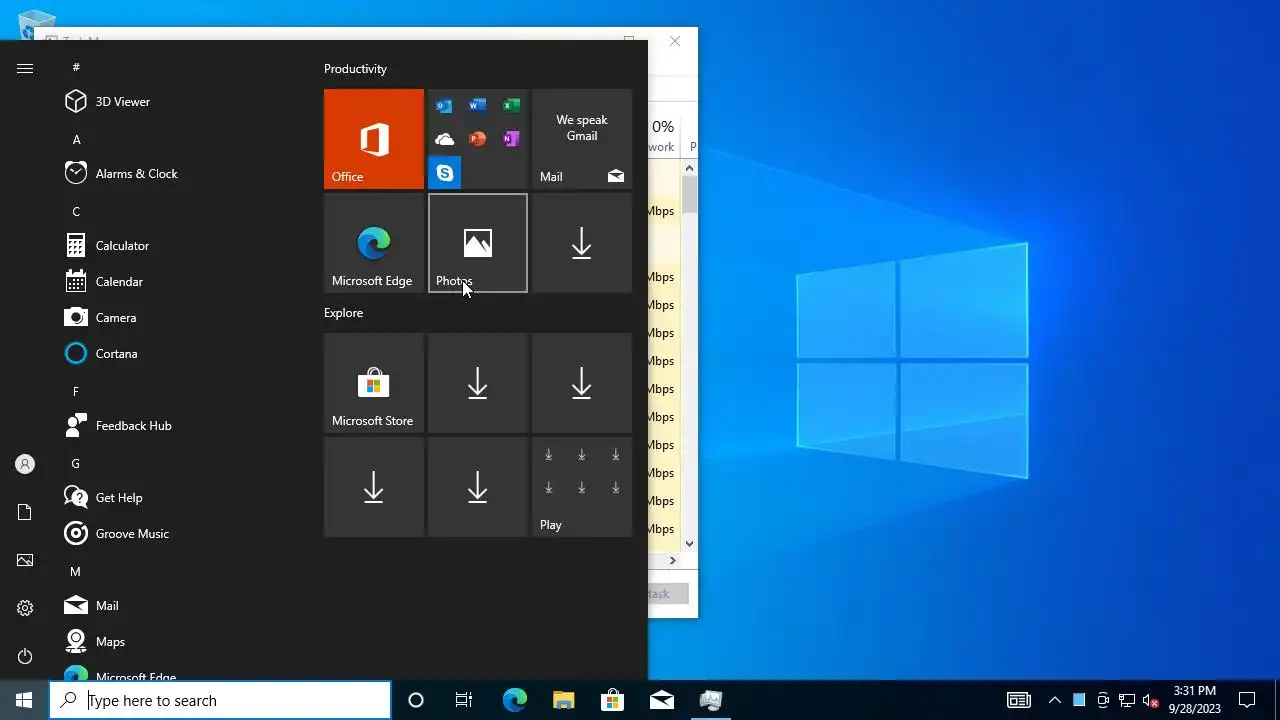Click the Windows Start button
Viewport: 1280px width, 720px height.
tap(24, 700)
